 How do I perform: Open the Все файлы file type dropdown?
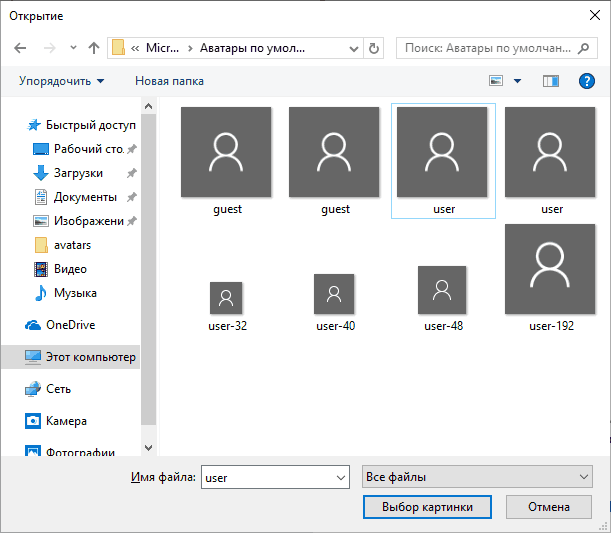[x=477, y=477]
